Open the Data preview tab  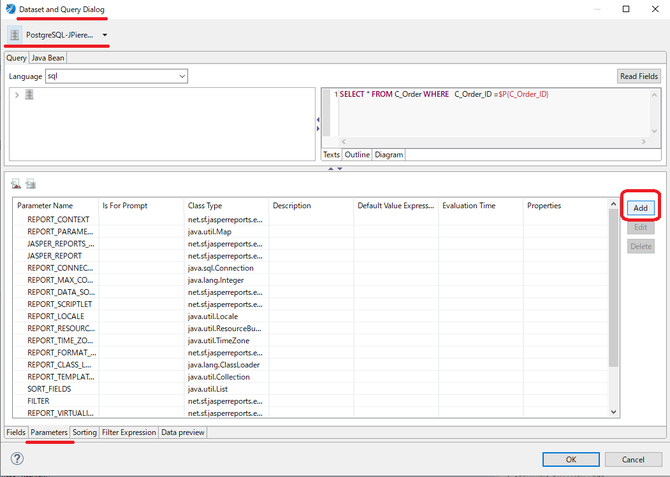point(183,432)
